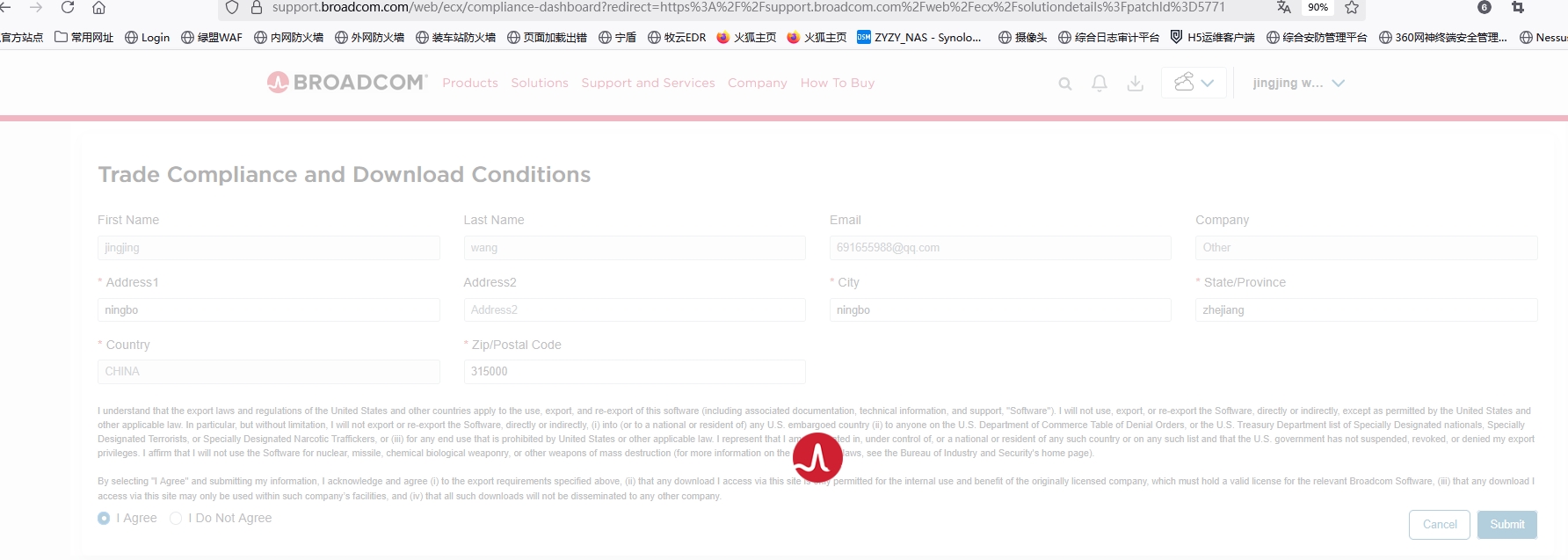
Task: Open the How To Buy menu
Action: click(838, 83)
